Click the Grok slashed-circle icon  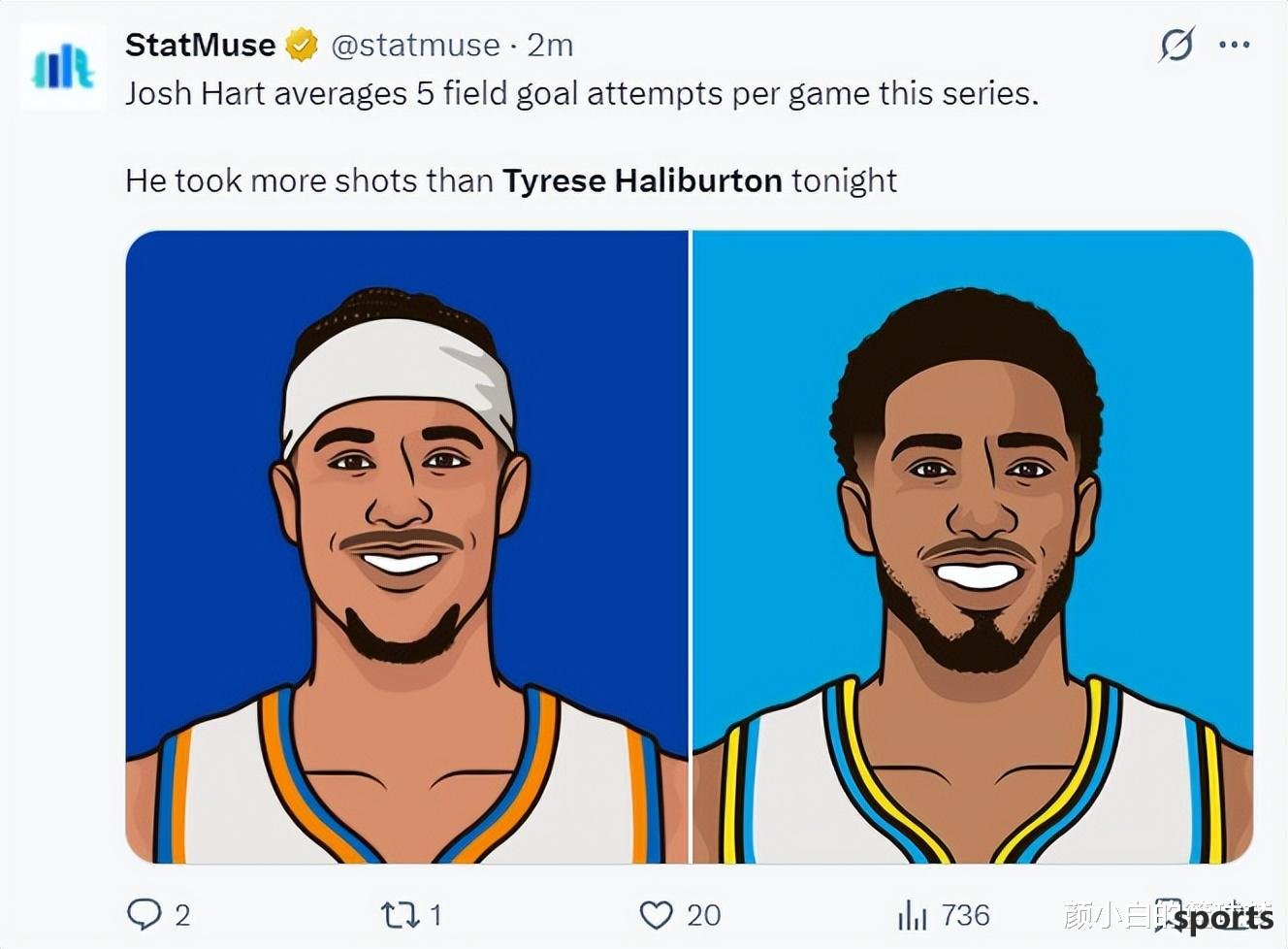pos(1176,44)
